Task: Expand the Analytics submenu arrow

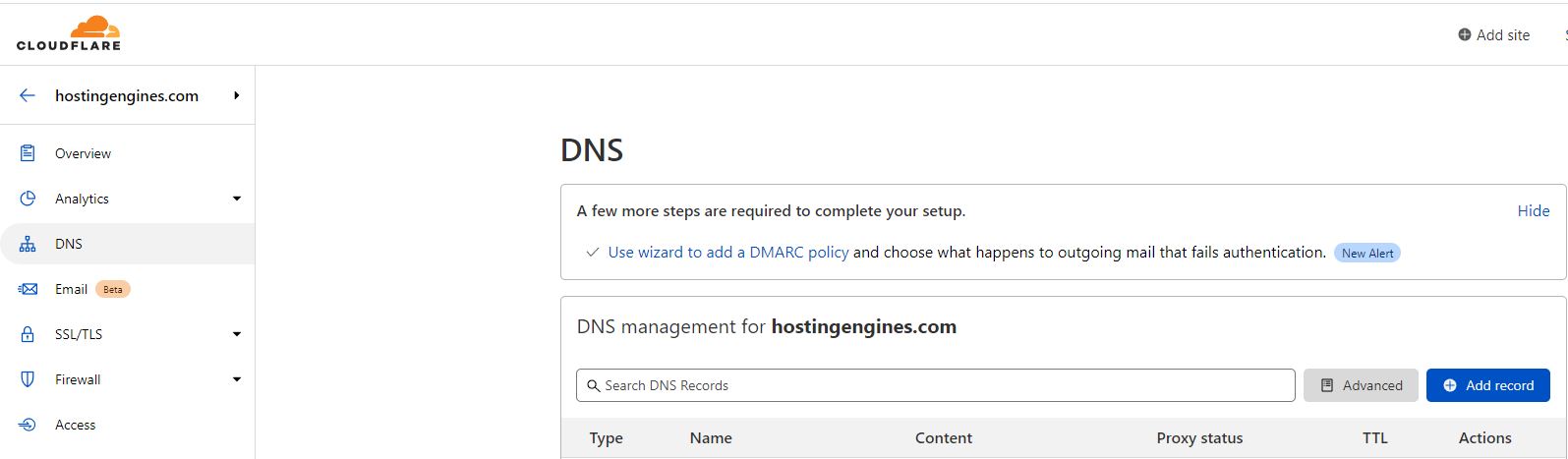Action: tap(237, 199)
